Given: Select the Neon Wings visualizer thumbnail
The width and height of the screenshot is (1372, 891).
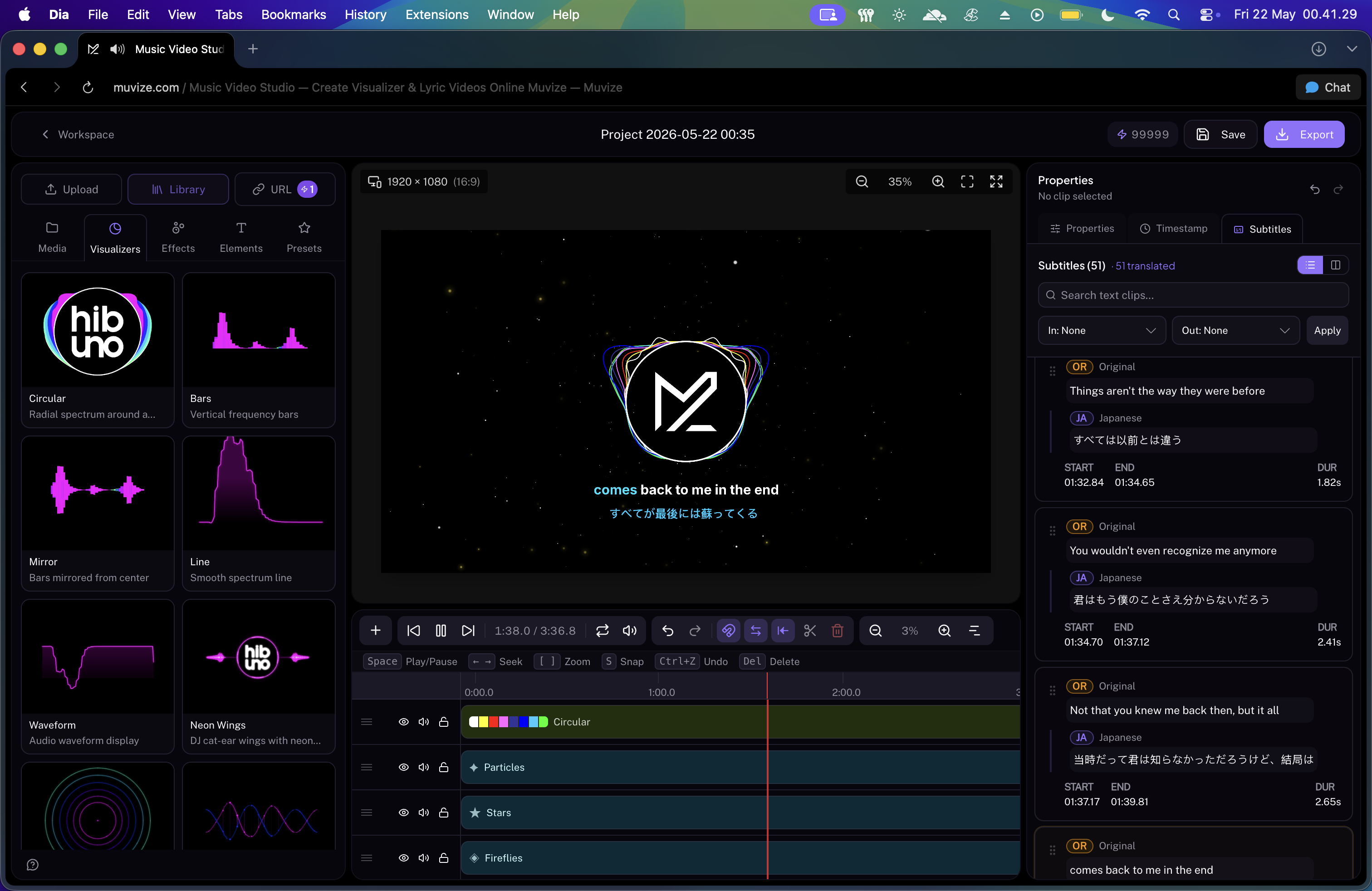Looking at the screenshot, I should 258,657.
